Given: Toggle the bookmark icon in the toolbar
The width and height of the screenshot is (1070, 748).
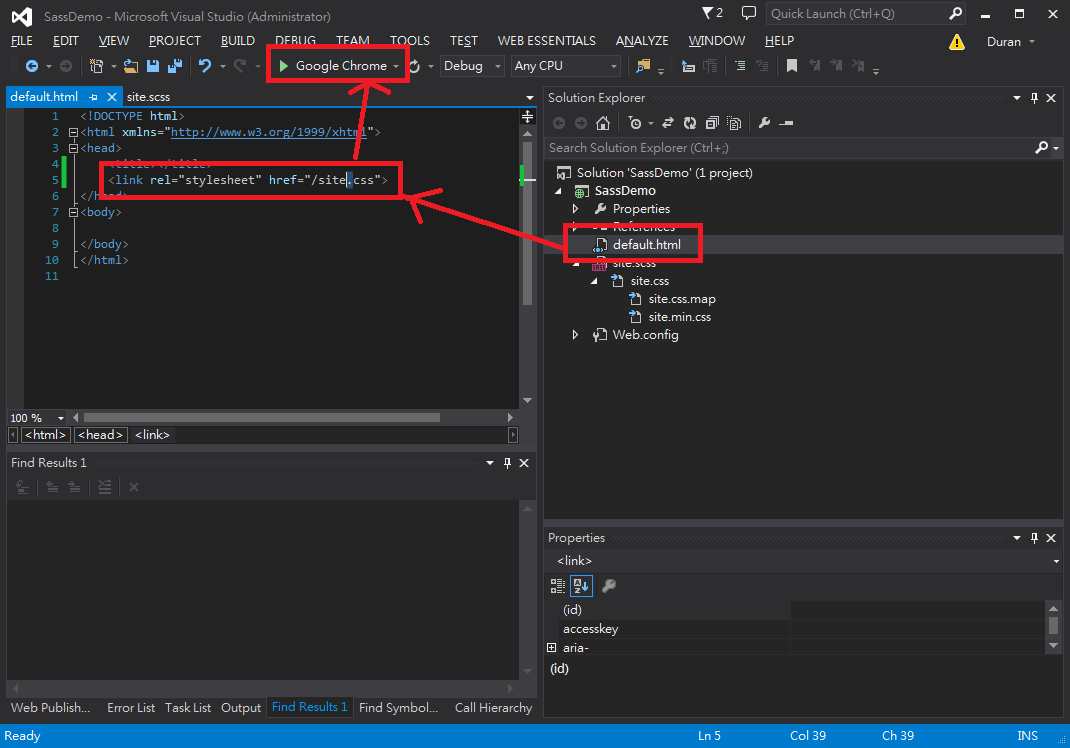Looking at the screenshot, I should (792, 66).
